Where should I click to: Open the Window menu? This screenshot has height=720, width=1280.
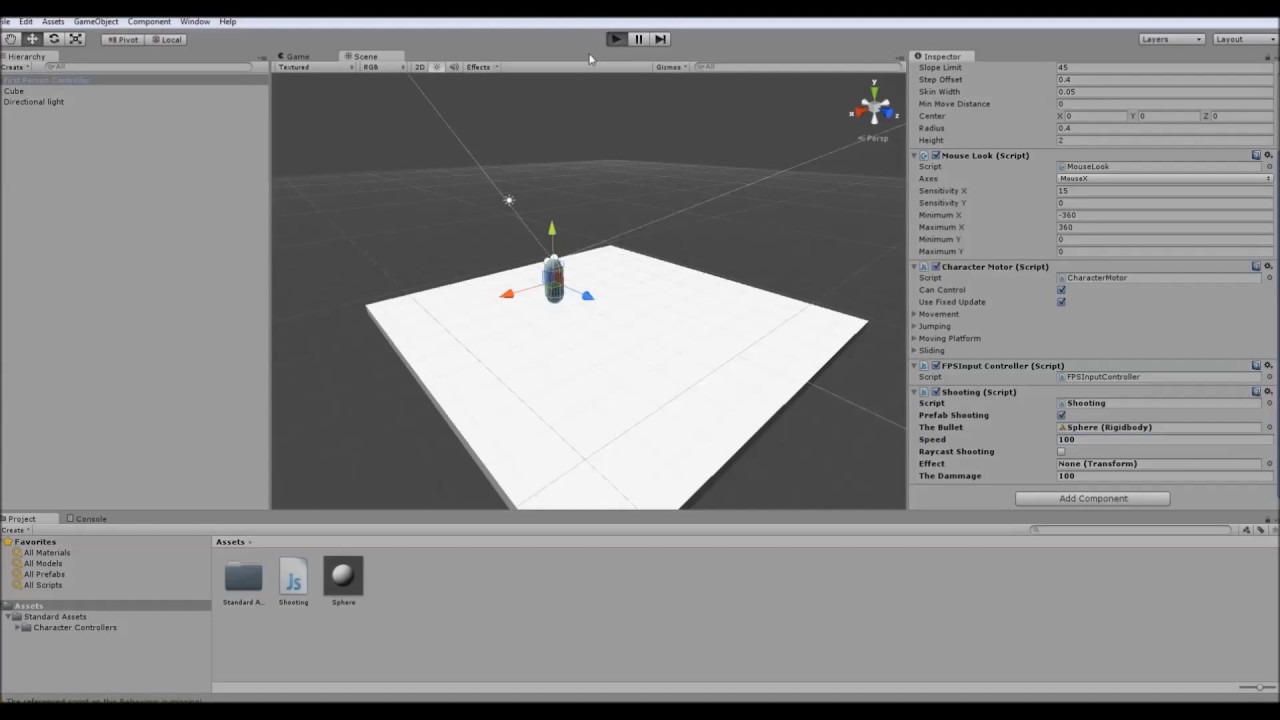(x=195, y=21)
